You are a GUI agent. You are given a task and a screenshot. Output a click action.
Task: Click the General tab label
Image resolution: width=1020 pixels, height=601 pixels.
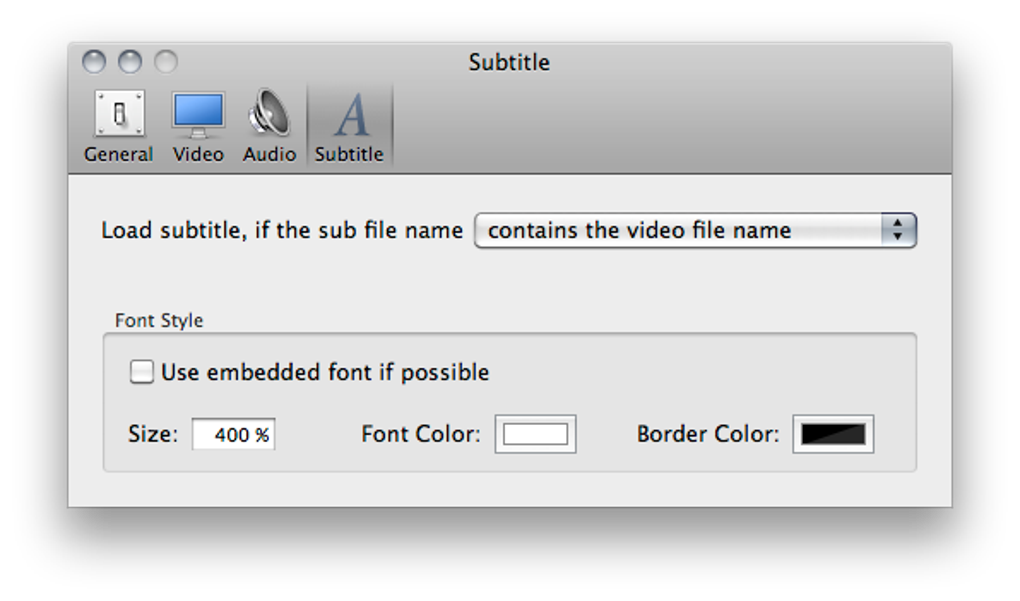coord(119,154)
